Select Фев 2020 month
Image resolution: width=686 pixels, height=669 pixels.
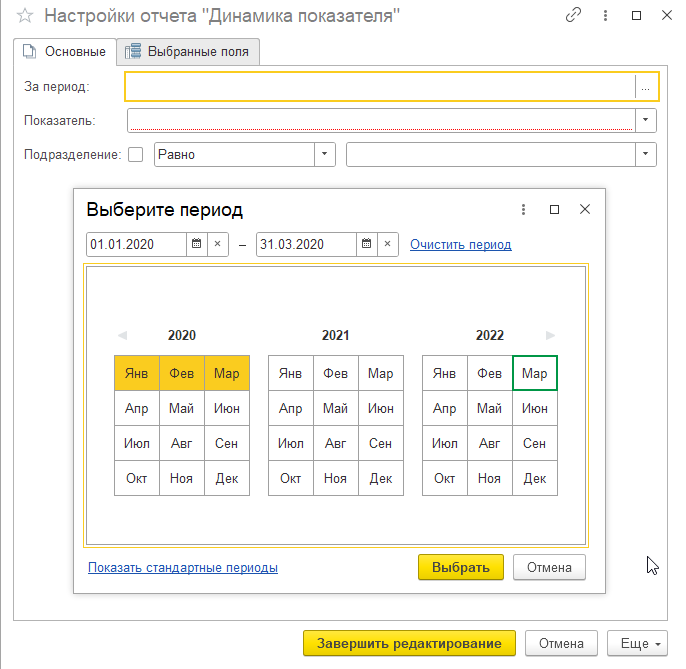click(182, 373)
